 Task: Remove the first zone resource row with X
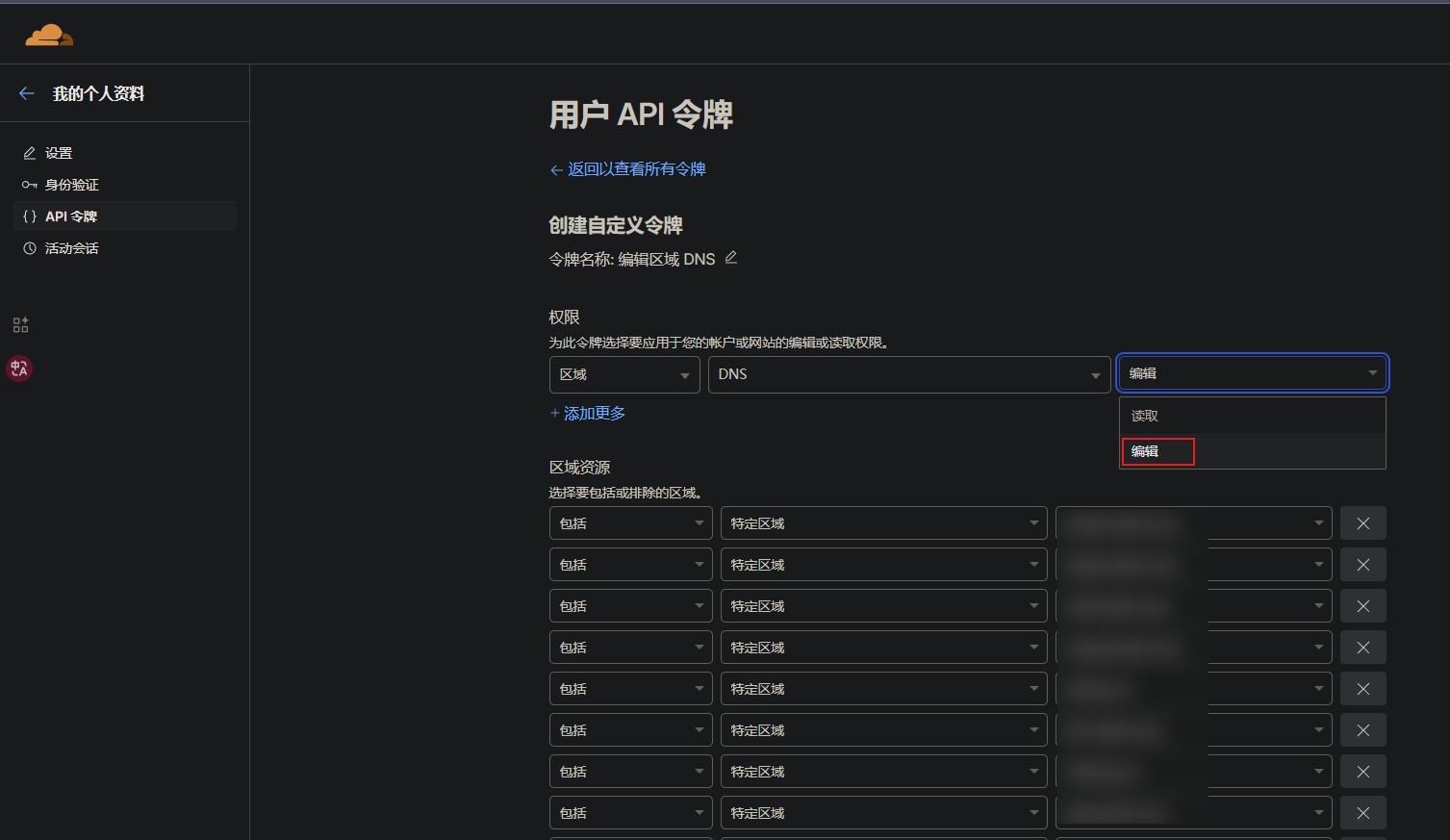[x=1363, y=523]
